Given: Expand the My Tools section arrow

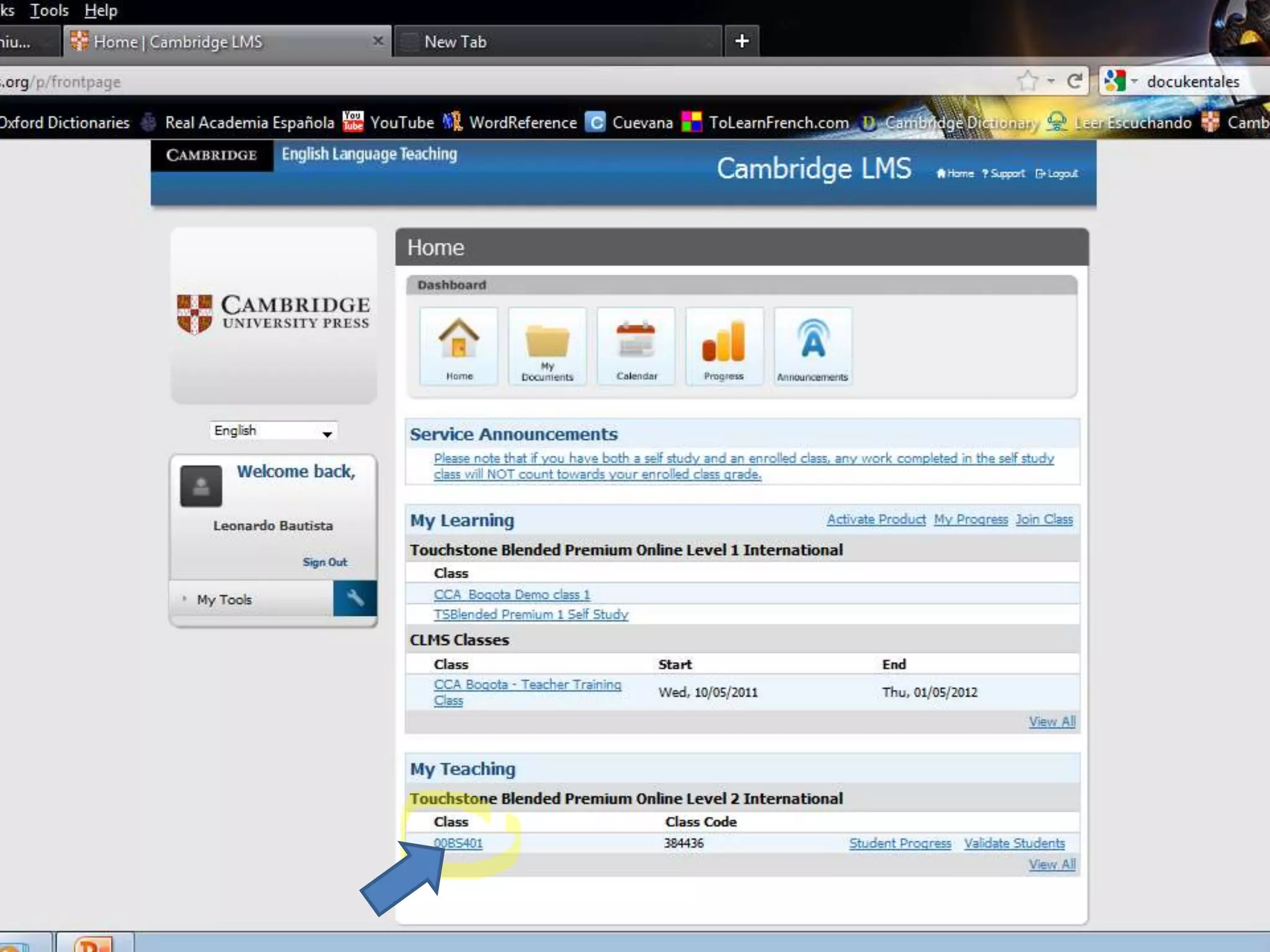Looking at the screenshot, I should point(184,599).
